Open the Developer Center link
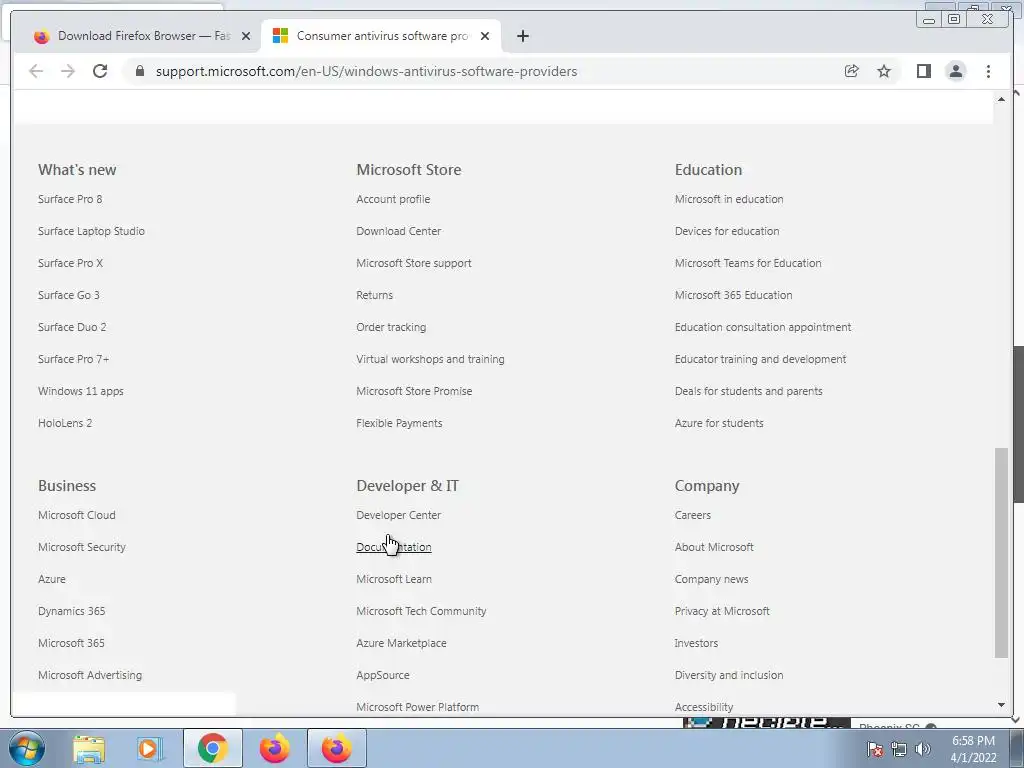 click(398, 515)
